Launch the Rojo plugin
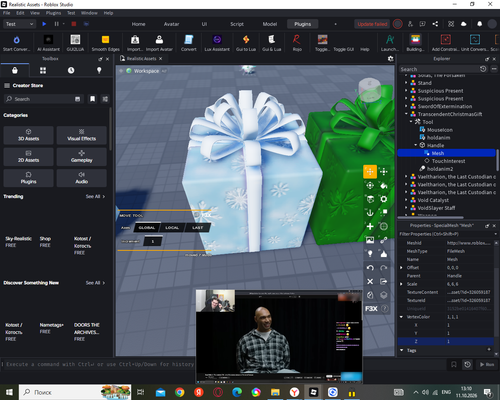This screenshot has width=500, height=400. 297,43
